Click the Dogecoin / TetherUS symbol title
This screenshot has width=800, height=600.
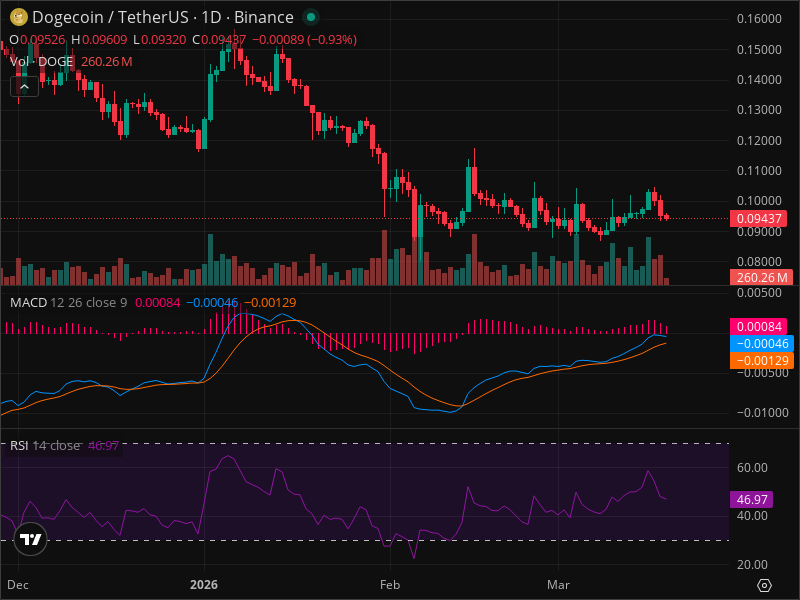[110, 17]
